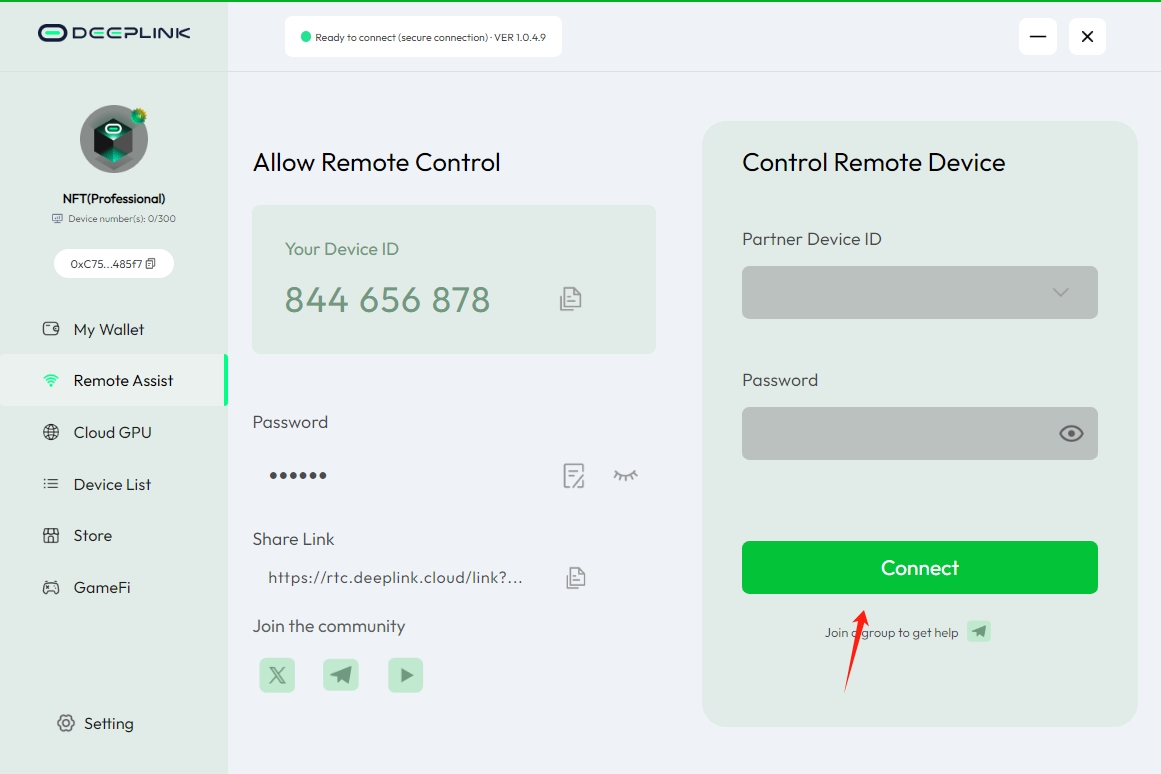Image resolution: width=1161 pixels, height=774 pixels.
Task: Open Setting at sidebar bottom
Action: point(96,724)
